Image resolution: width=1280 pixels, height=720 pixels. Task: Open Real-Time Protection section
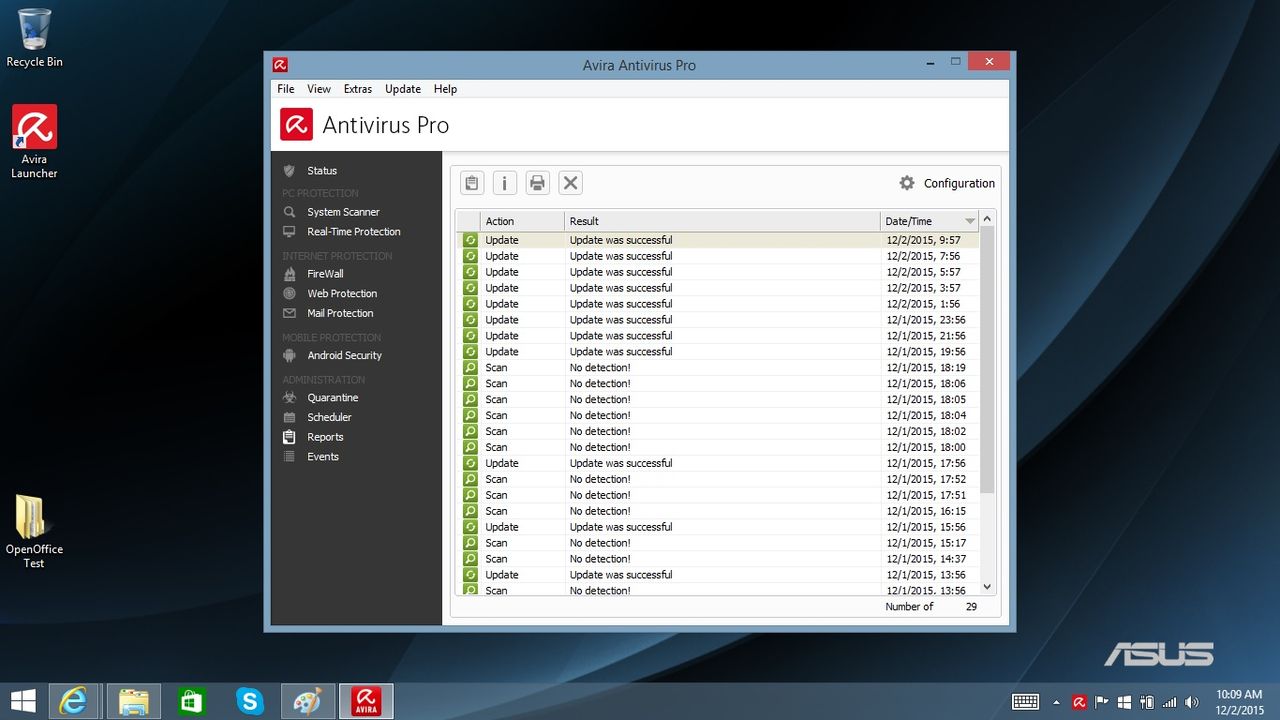pyautogui.click(x=353, y=232)
